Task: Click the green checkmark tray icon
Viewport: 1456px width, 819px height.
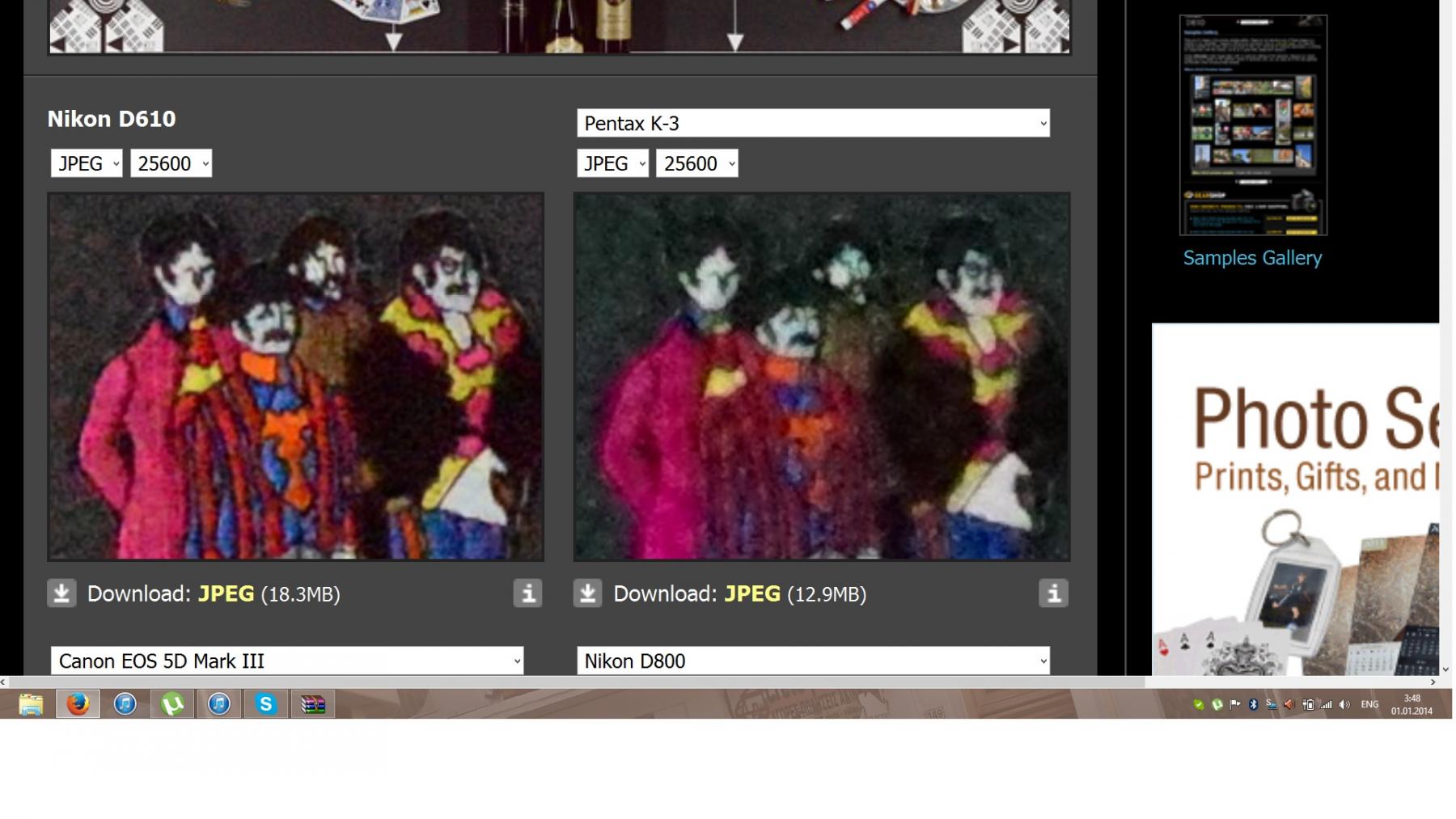Action: 1199,704
